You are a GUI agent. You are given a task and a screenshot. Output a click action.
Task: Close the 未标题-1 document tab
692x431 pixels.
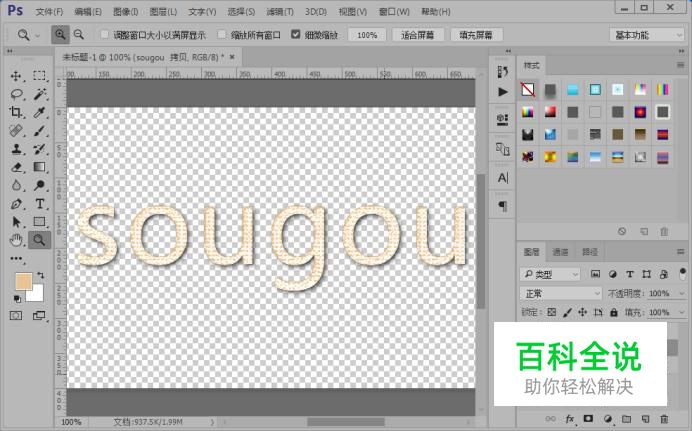(232, 57)
